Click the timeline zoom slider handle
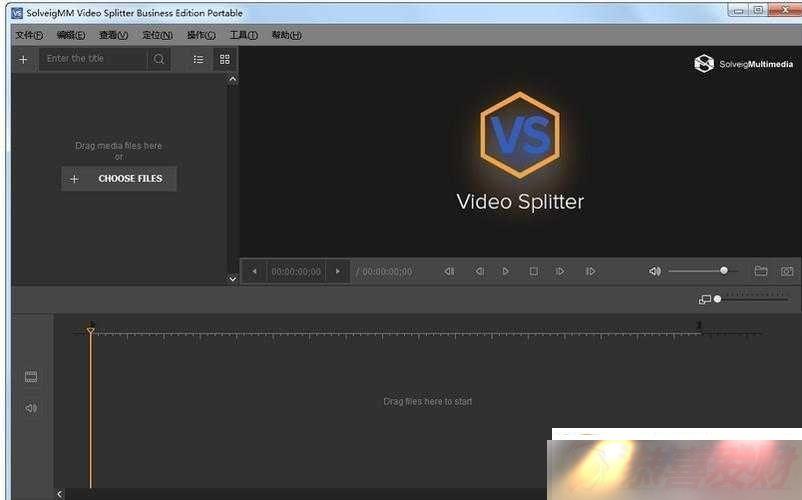Image resolution: width=802 pixels, height=500 pixels. click(x=718, y=299)
